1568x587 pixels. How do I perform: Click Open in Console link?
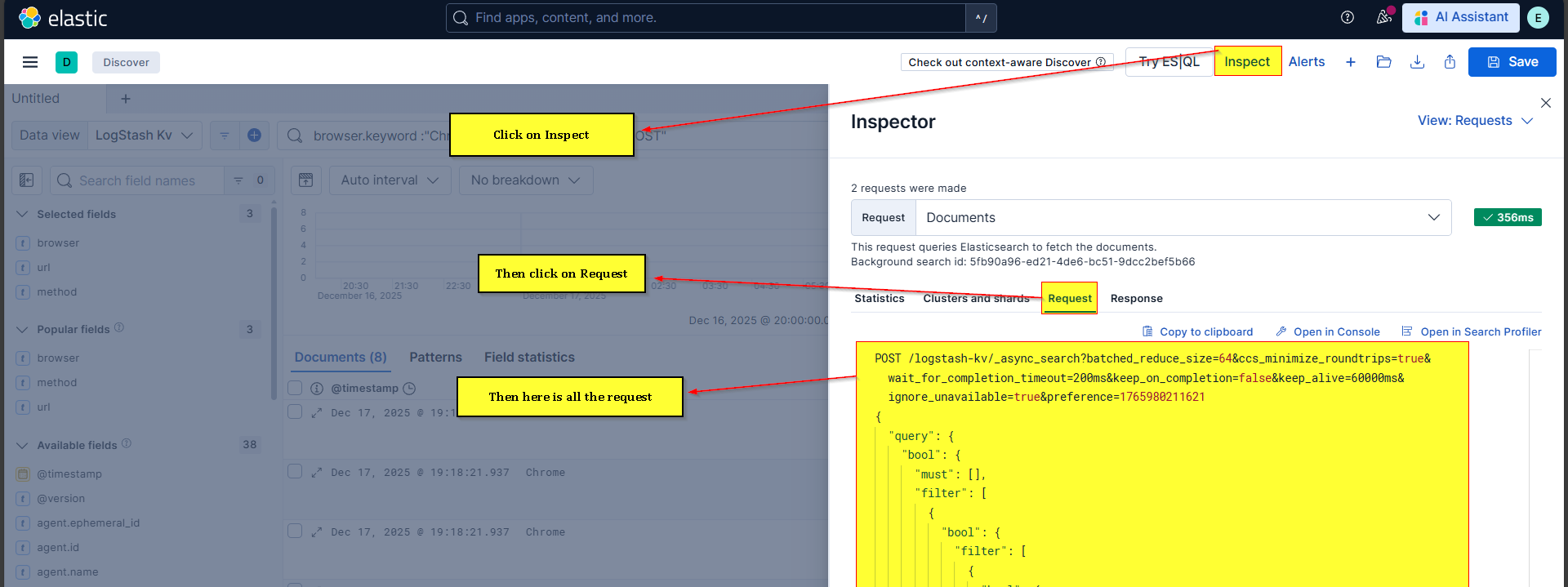1328,332
